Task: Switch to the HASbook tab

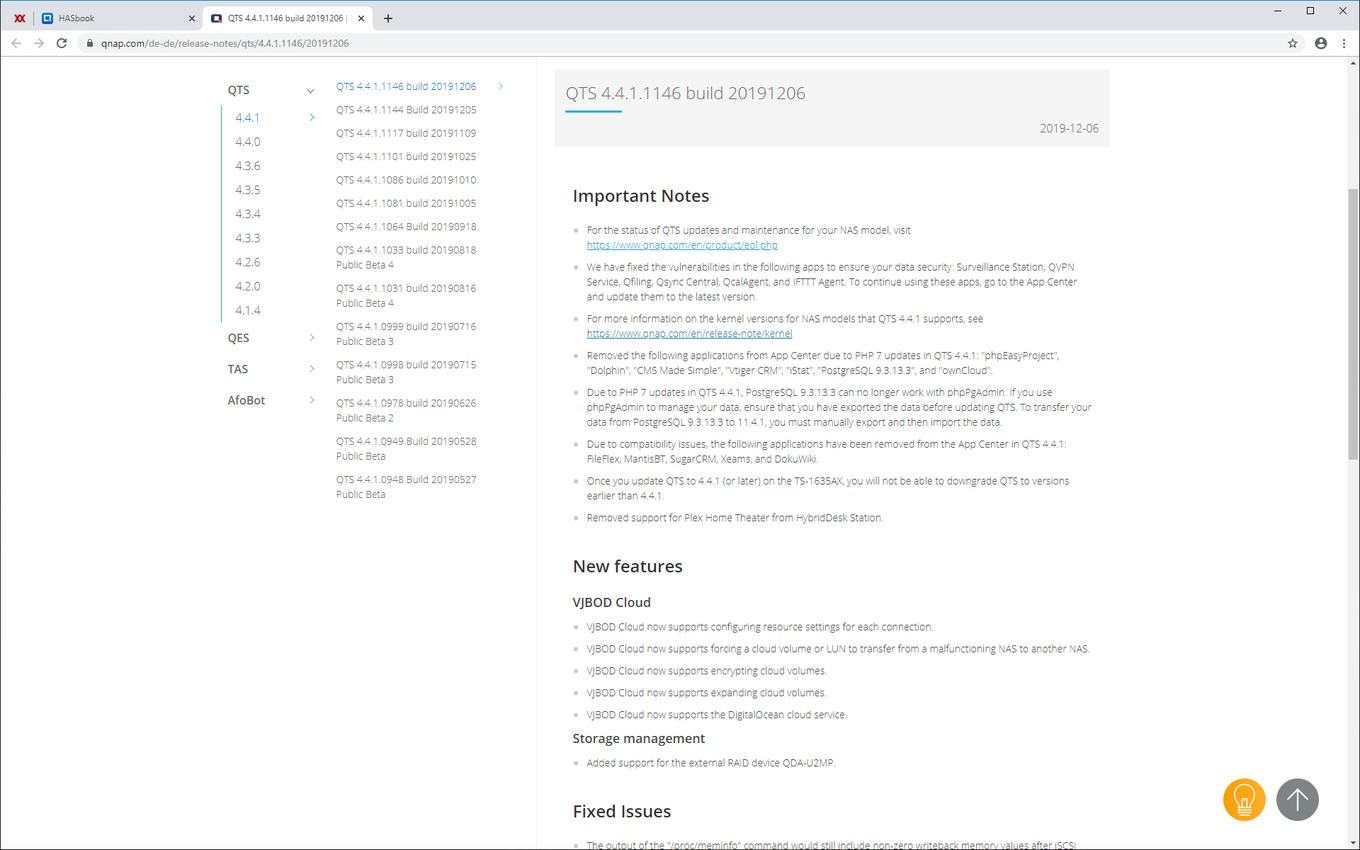Action: click(x=118, y=18)
